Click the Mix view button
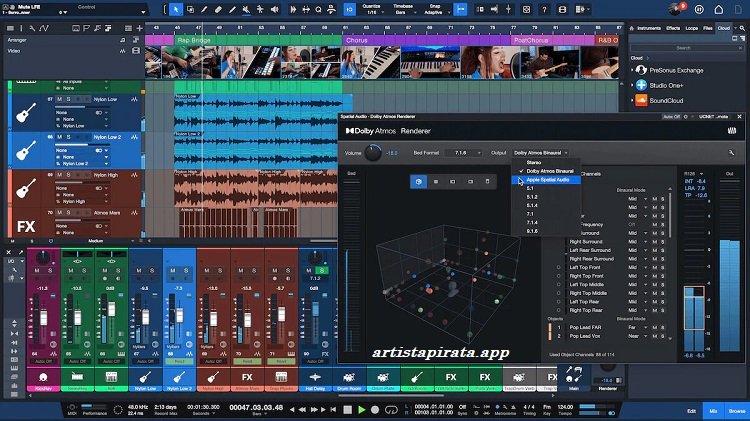Viewport: 750px width, 421px height. [713, 411]
